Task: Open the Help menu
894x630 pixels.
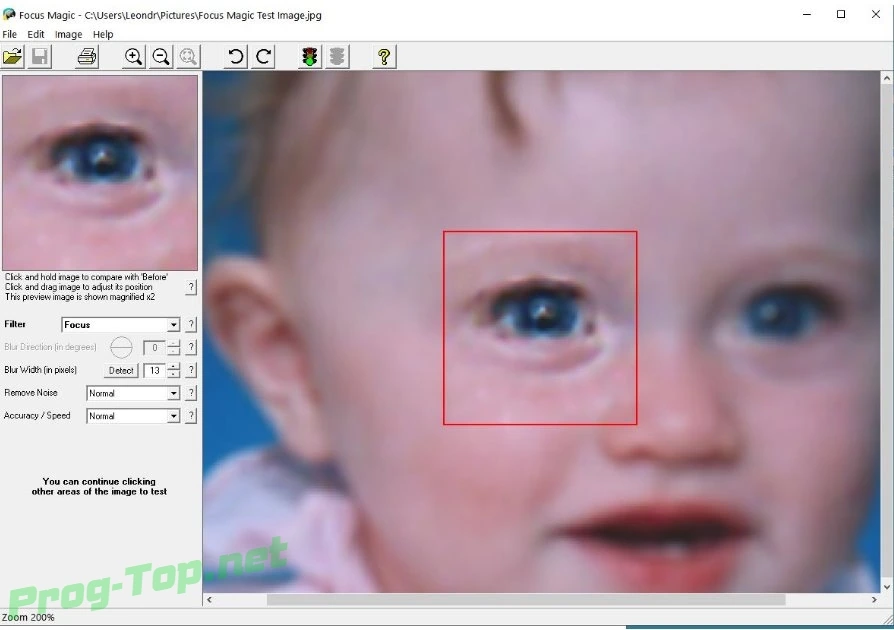Action: [103, 34]
